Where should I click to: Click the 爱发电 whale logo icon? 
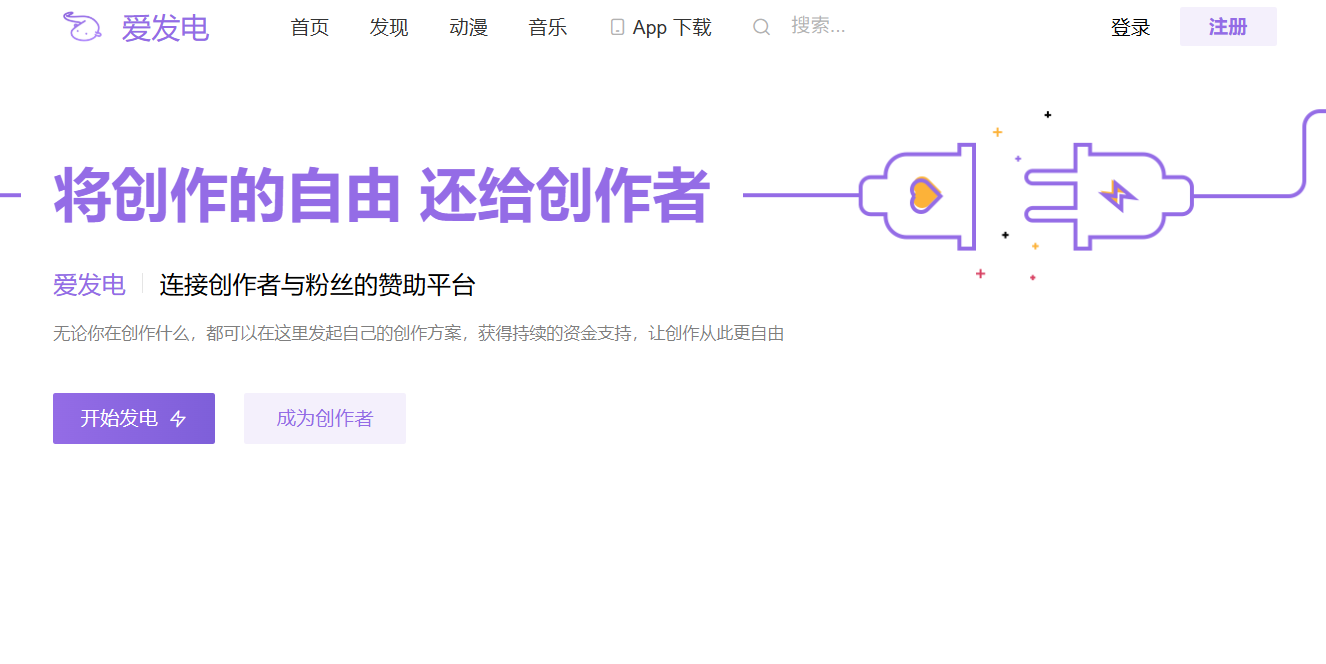pyautogui.click(x=84, y=27)
